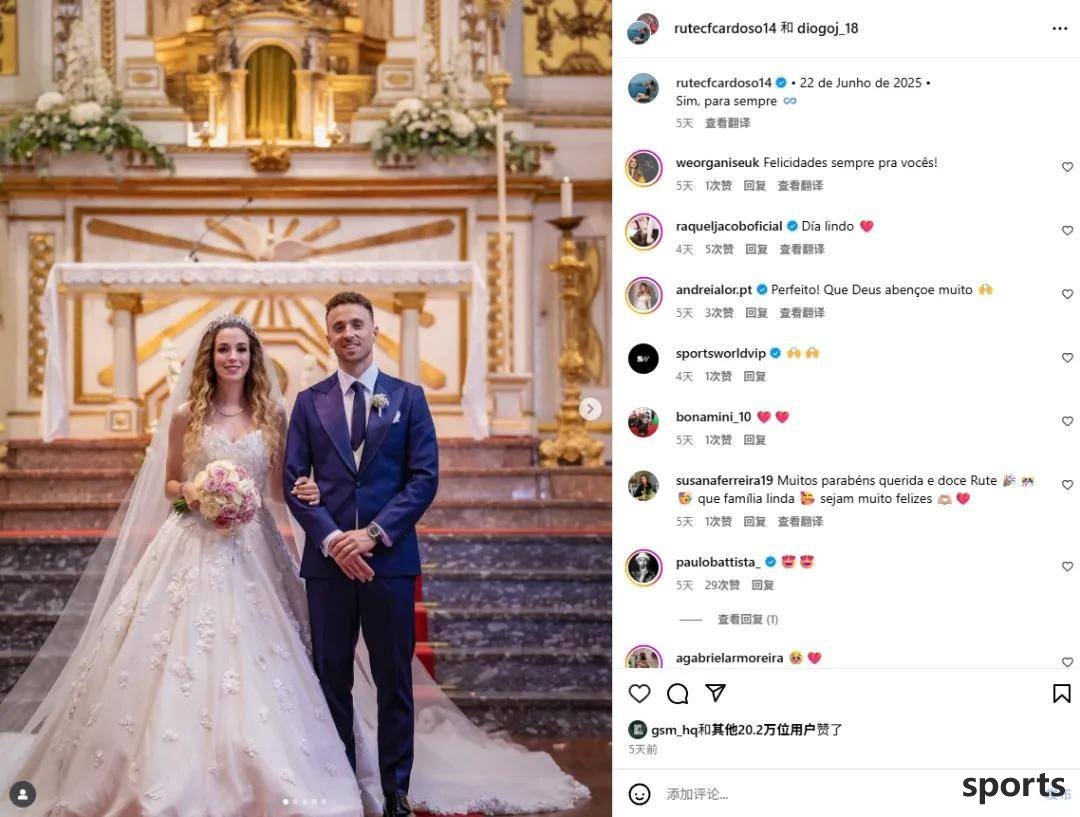Open rutecfcardoso14 profile from header
Image resolution: width=1080 pixels, height=817 pixels.
pos(722,28)
